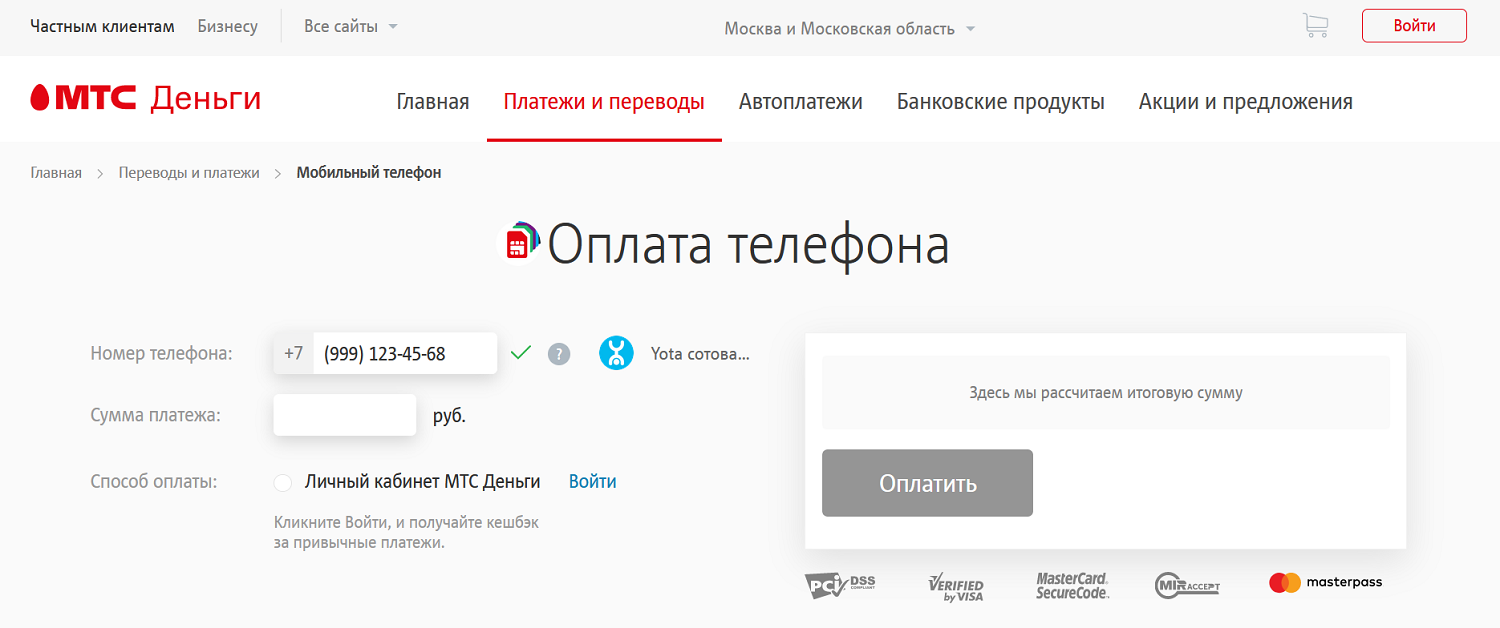Click the Сумма платежа input field
The height and width of the screenshot is (628, 1500).
click(345, 415)
